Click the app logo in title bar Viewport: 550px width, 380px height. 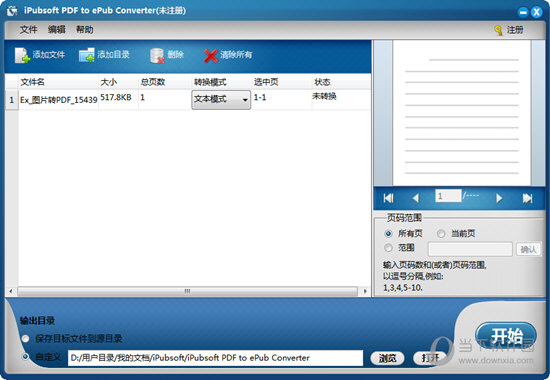point(12,11)
